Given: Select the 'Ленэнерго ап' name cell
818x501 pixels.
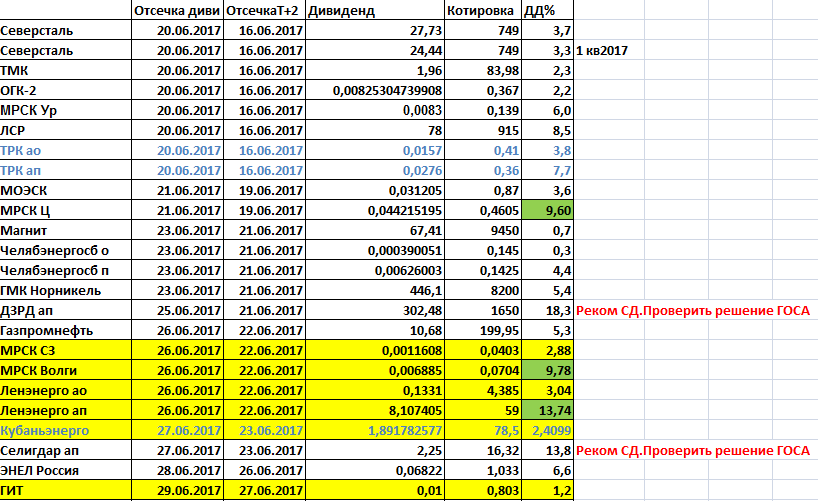Looking at the screenshot, I should coord(66,410).
